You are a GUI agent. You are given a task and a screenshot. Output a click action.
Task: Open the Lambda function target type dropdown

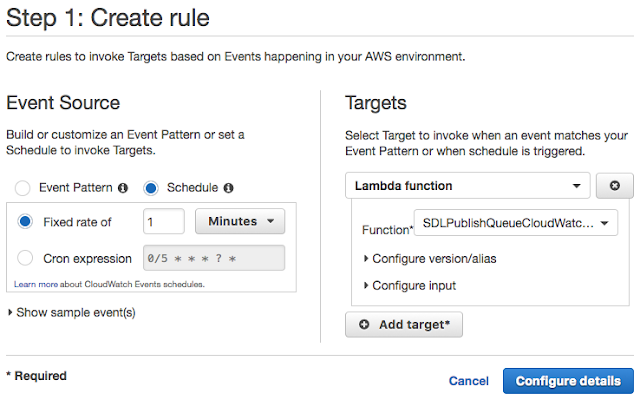click(467, 186)
